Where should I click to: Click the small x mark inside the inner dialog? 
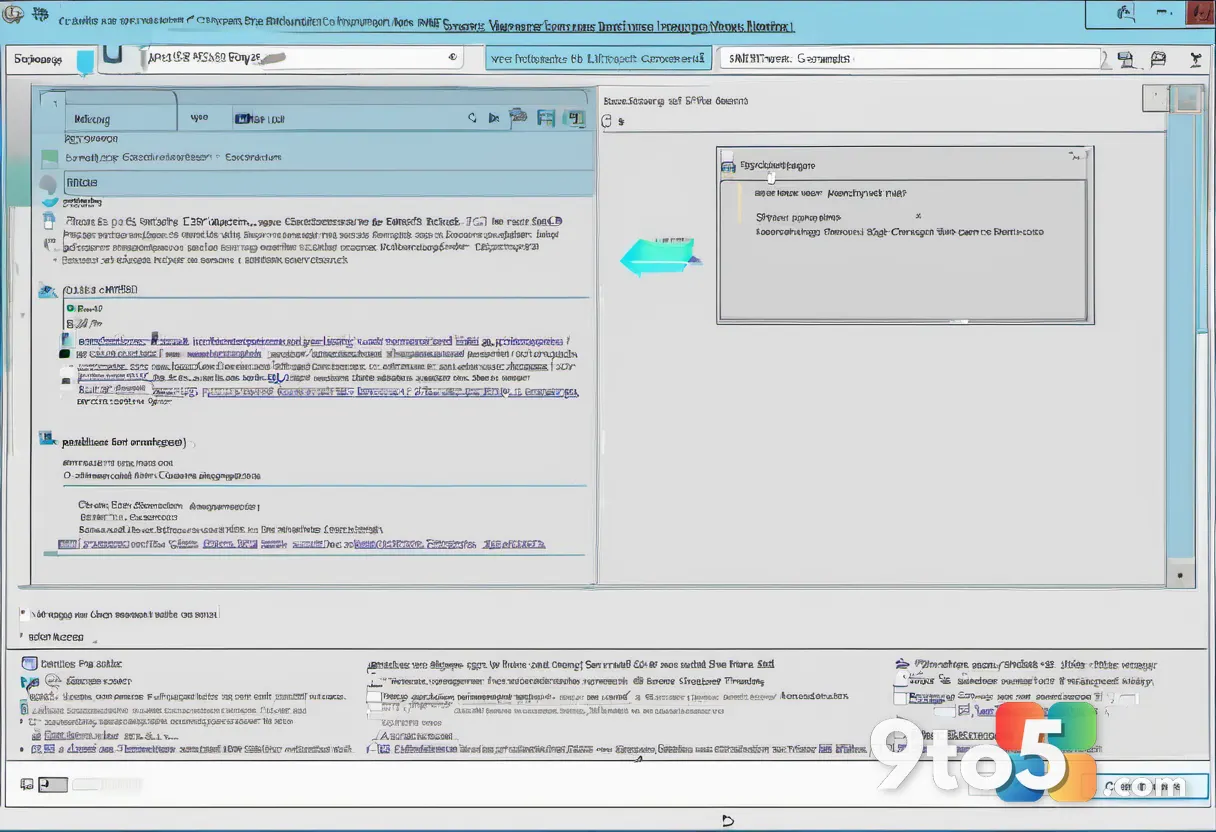[x=918, y=216]
